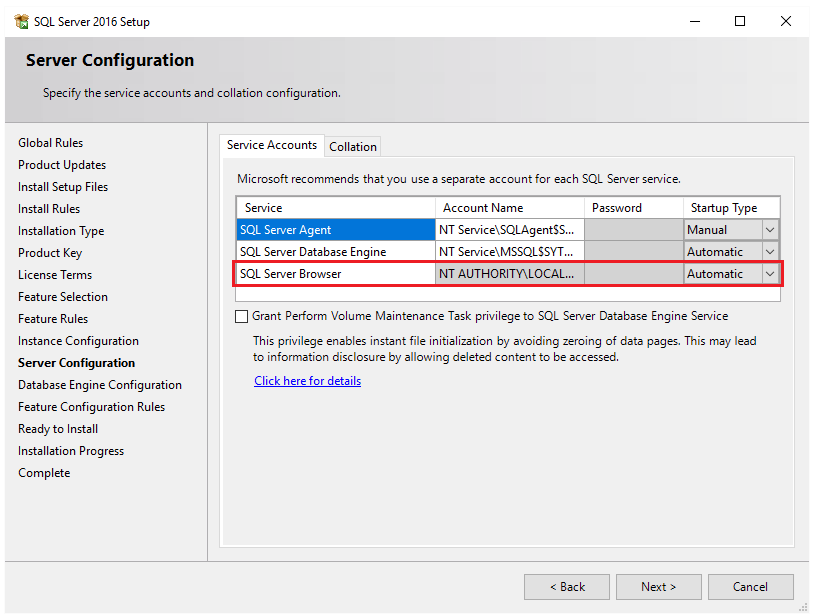The image size is (815, 615).
Task: Enable Grant Perform Volume Maintenance Task checkbox
Action: click(241, 316)
